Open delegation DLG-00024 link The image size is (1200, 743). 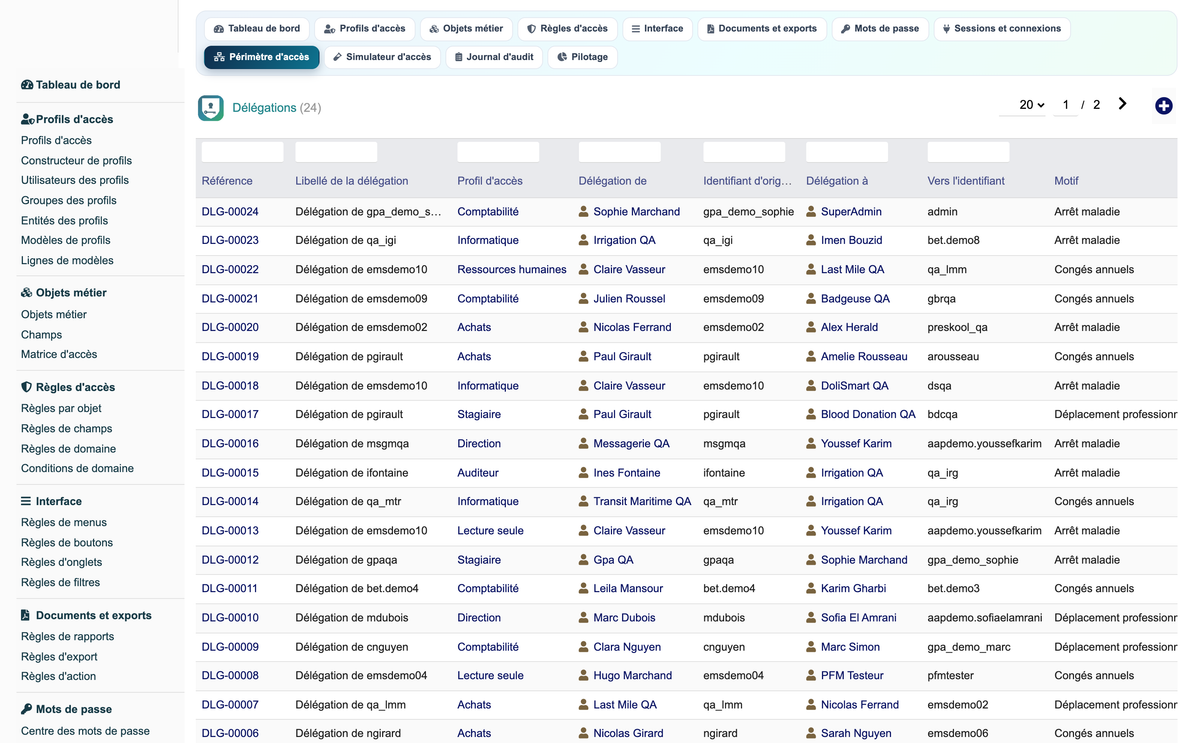230,212
